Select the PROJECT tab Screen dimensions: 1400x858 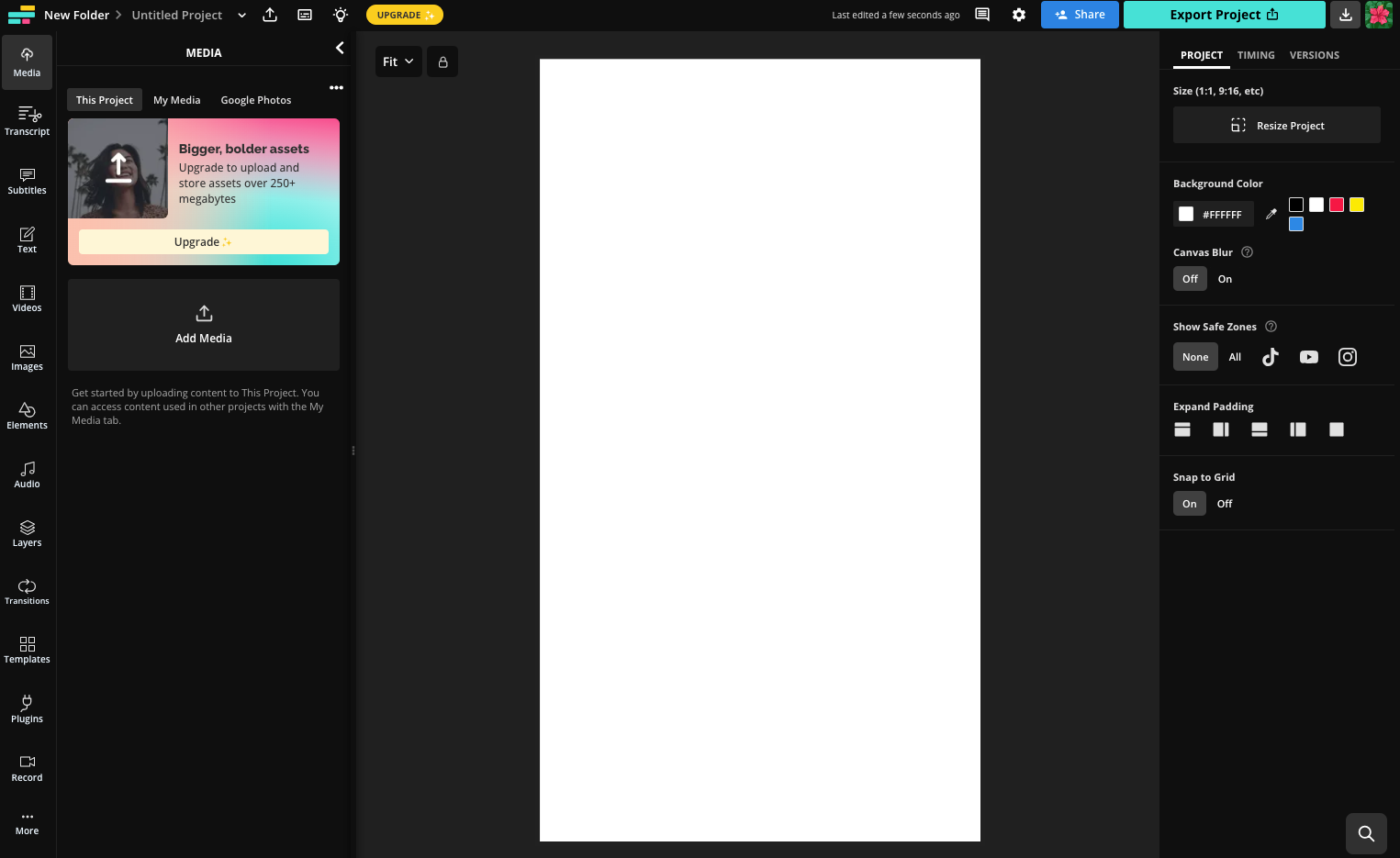pos(1202,55)
